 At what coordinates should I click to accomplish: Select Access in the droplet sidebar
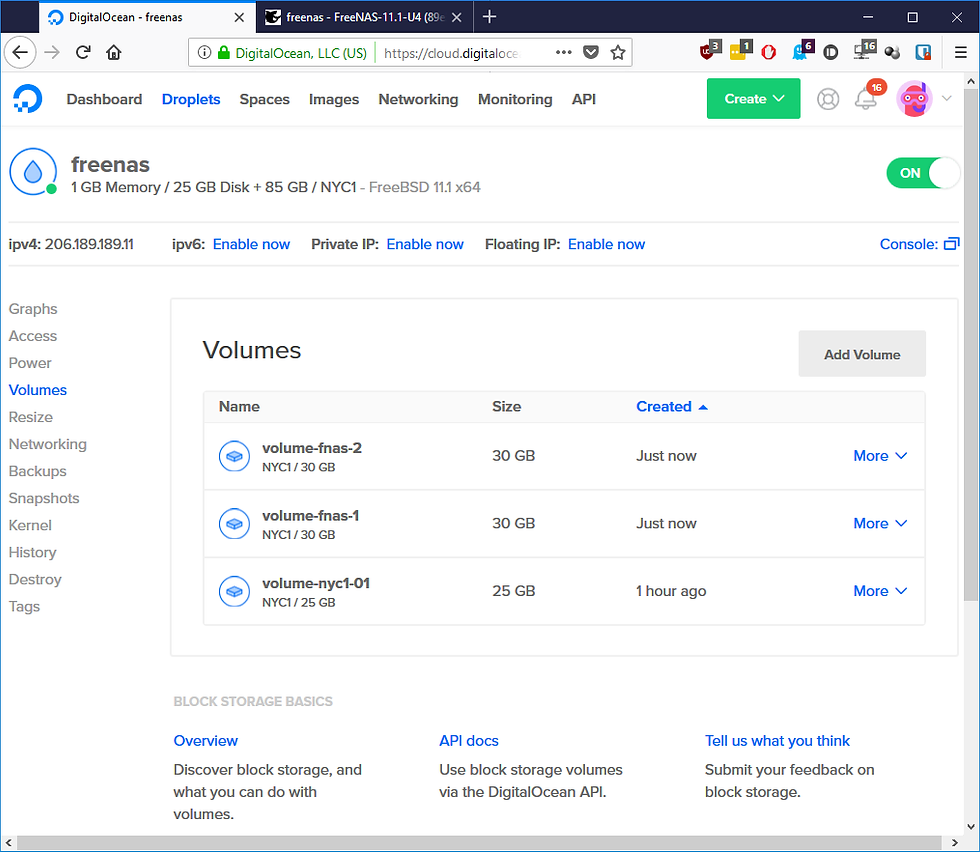[33, 336]
